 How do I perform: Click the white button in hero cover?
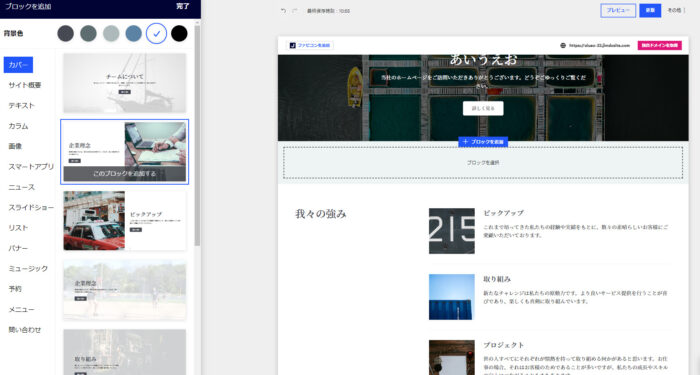[x=483, y=108]
